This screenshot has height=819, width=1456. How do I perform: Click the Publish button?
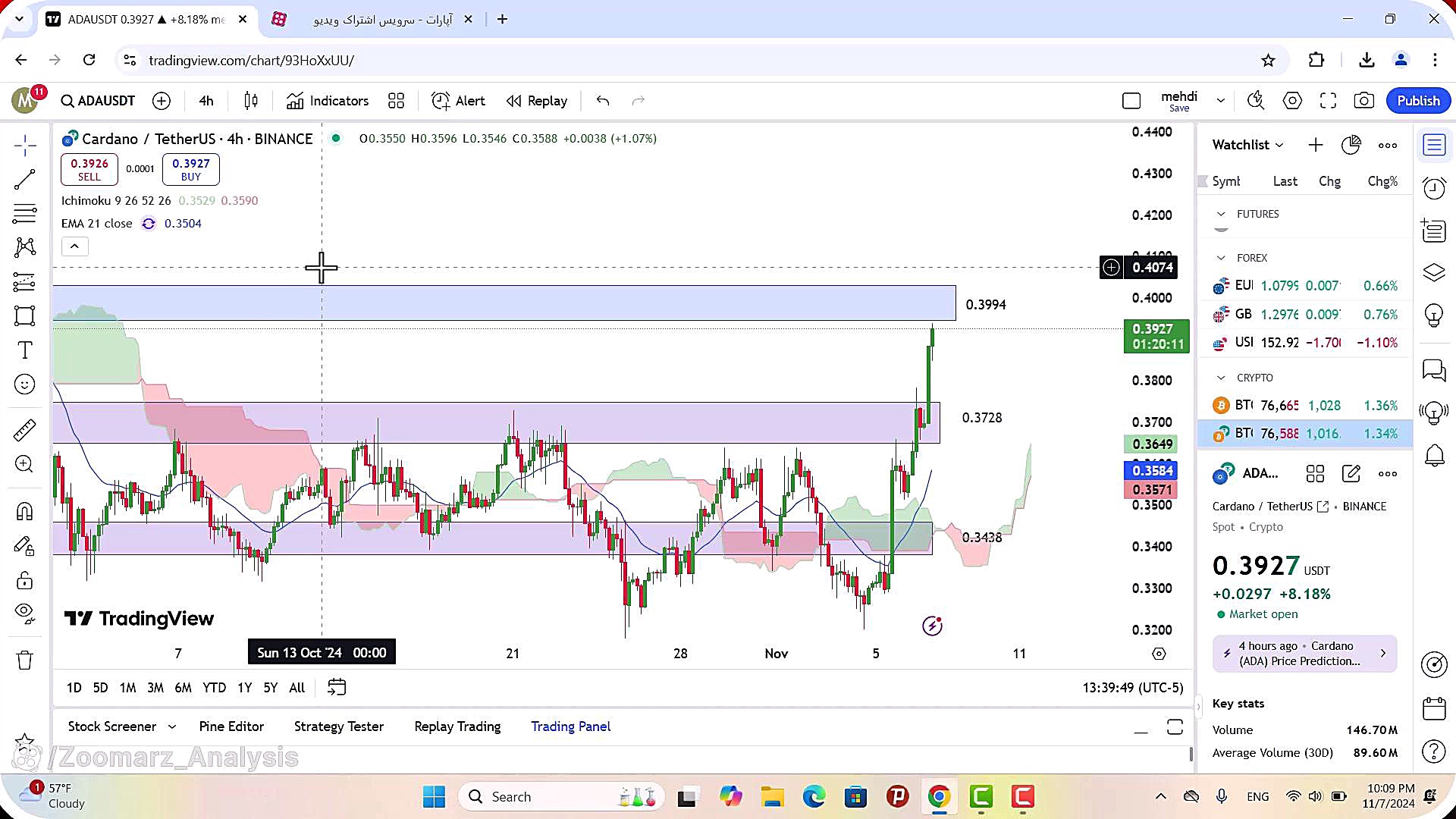click(x=1418, y=101)
